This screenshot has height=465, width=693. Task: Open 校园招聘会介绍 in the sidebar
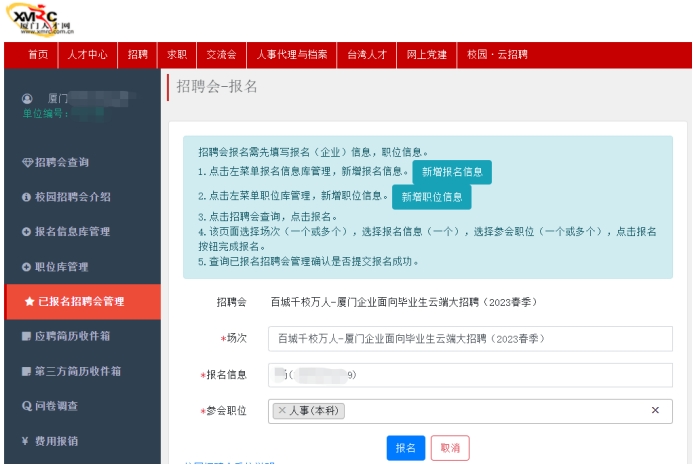[x=72, y=197]
